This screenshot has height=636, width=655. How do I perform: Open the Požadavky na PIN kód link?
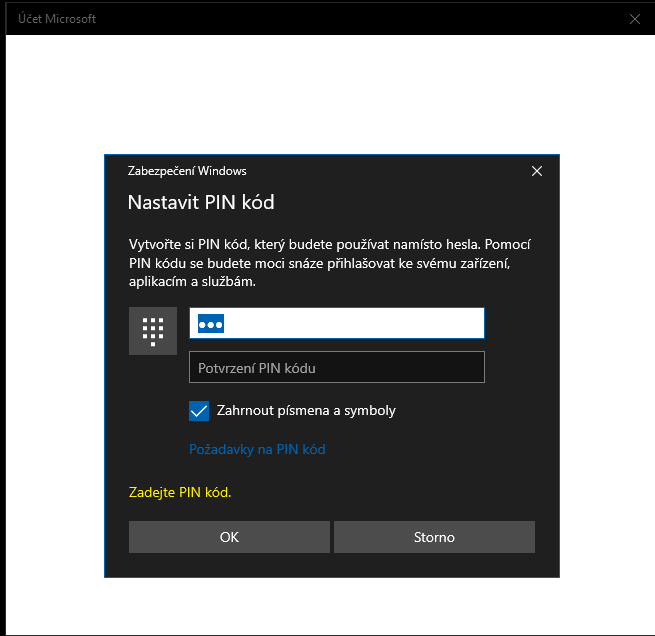pyautogui.click(x=257, y=449)
